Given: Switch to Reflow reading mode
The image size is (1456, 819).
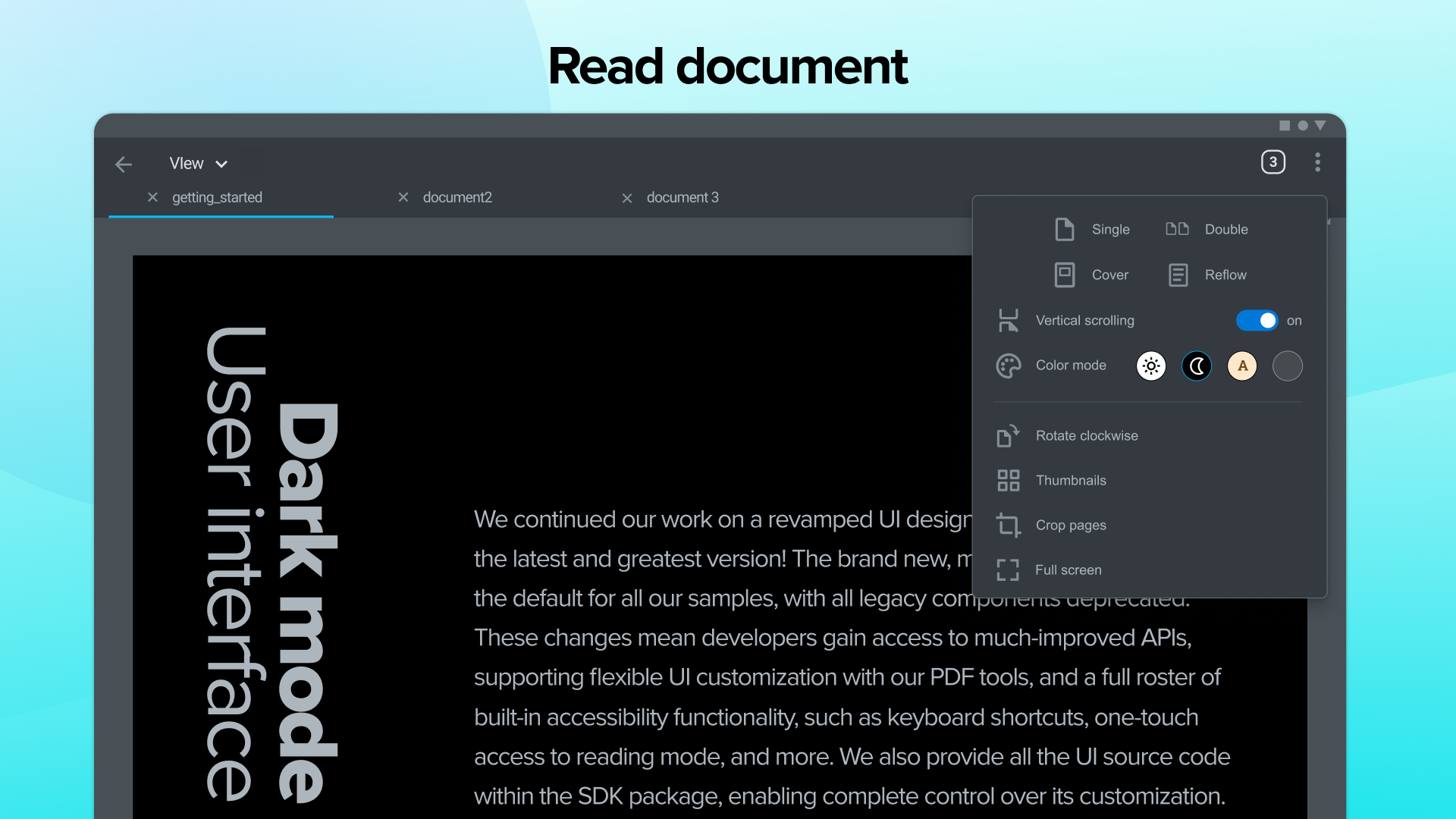Looking at the screenshot, I should coord(1207,275).
